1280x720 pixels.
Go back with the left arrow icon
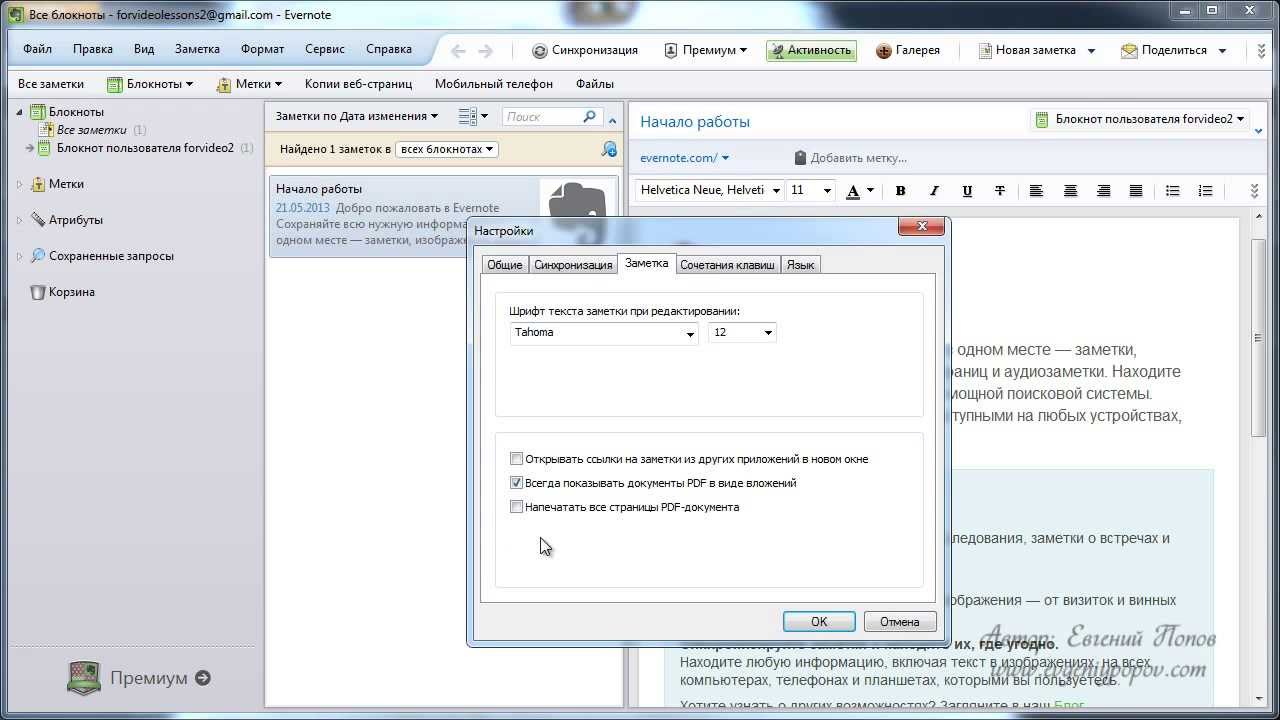[458, 51]
